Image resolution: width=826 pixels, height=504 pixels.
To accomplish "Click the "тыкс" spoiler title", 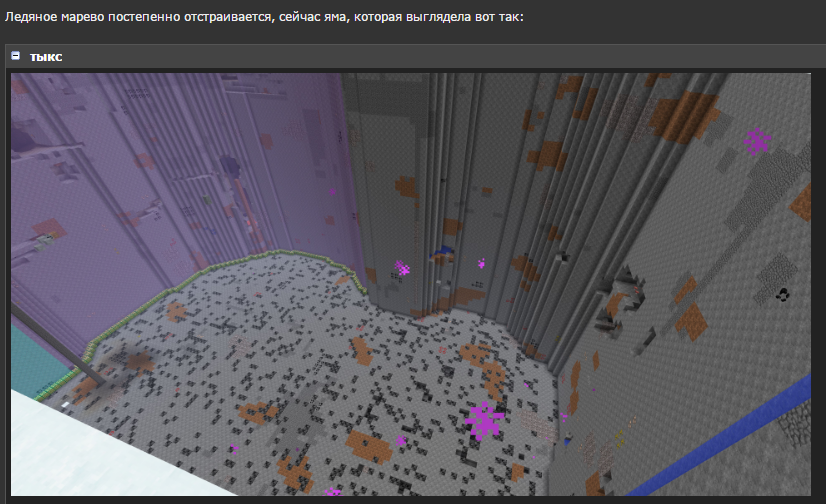I will pos(46,57).
